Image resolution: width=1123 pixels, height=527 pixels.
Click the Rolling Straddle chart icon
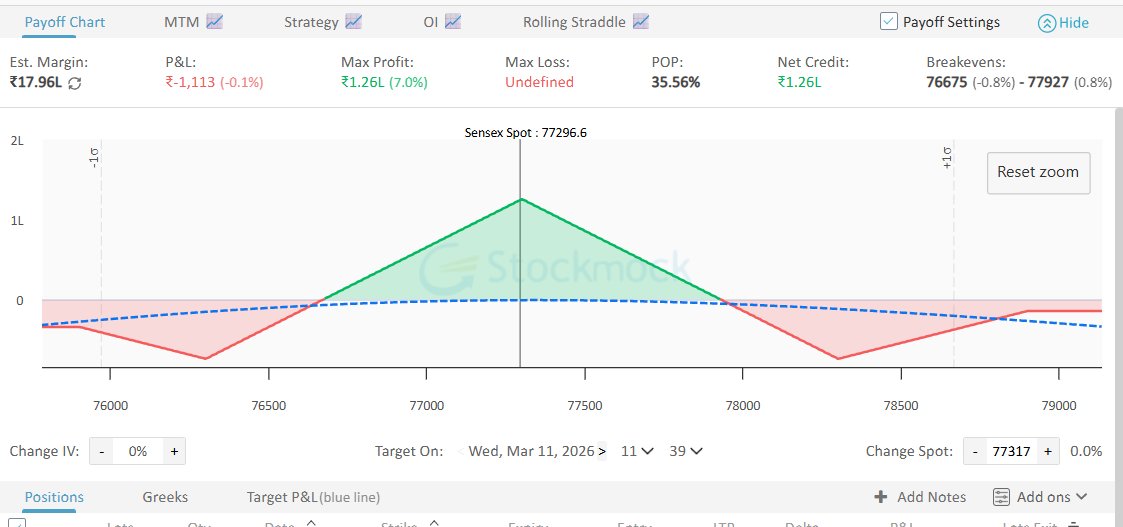(x=640, y=22)
